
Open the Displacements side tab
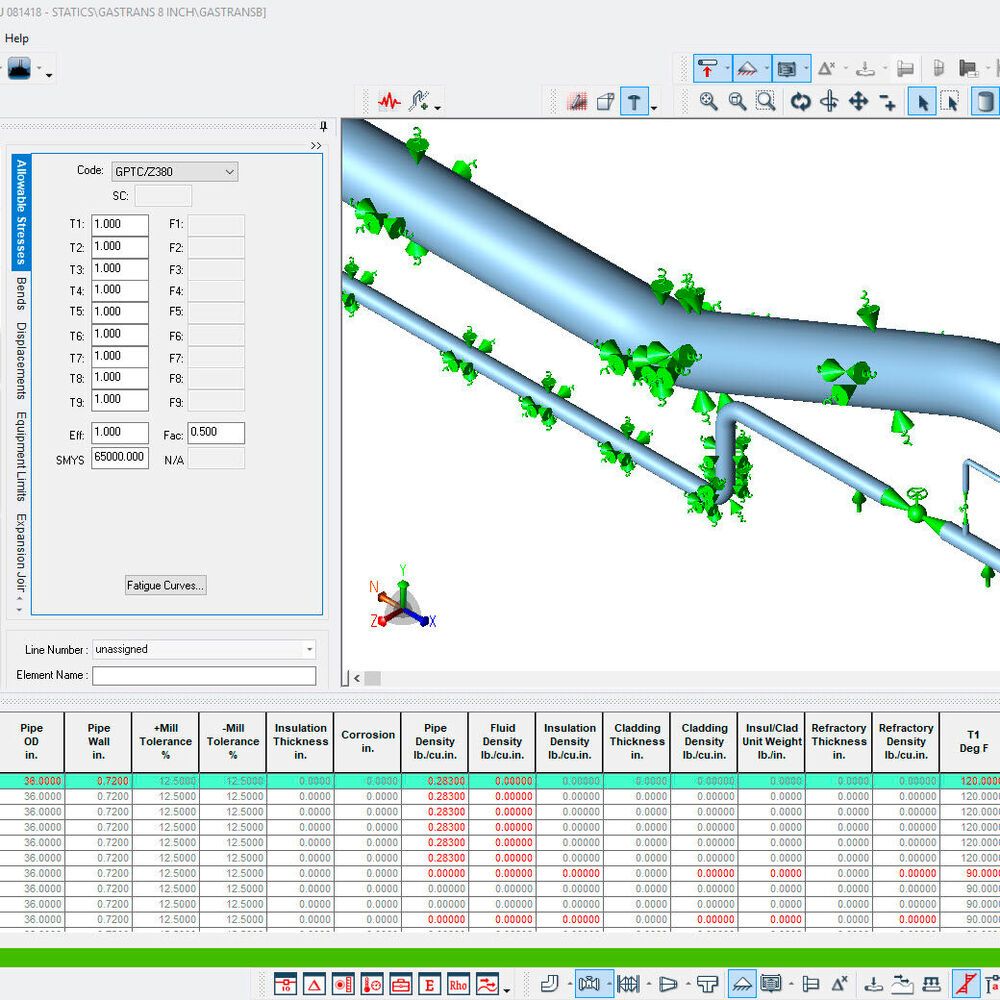21,360
